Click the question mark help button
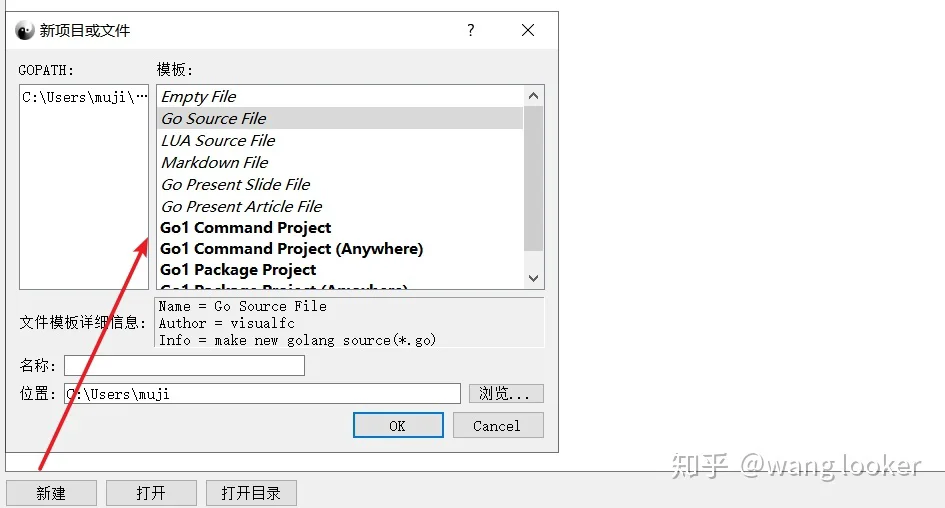The height and width of the screenshot is (508, 945). (471, 30)
